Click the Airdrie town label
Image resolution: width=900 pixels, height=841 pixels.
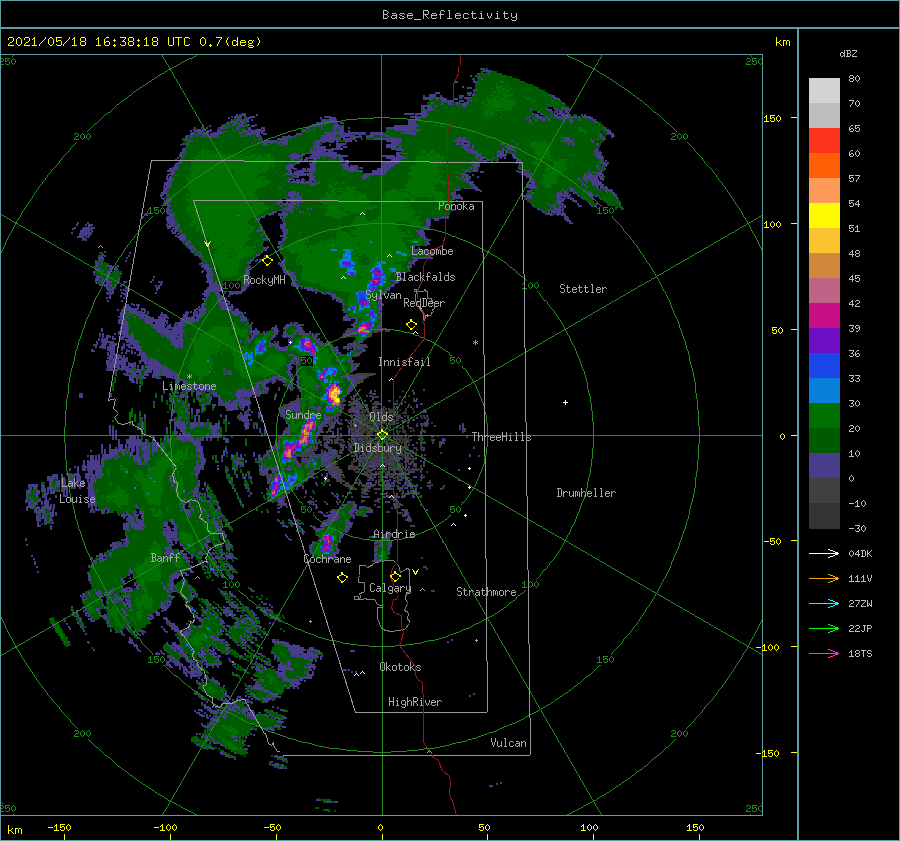(394, 534)
